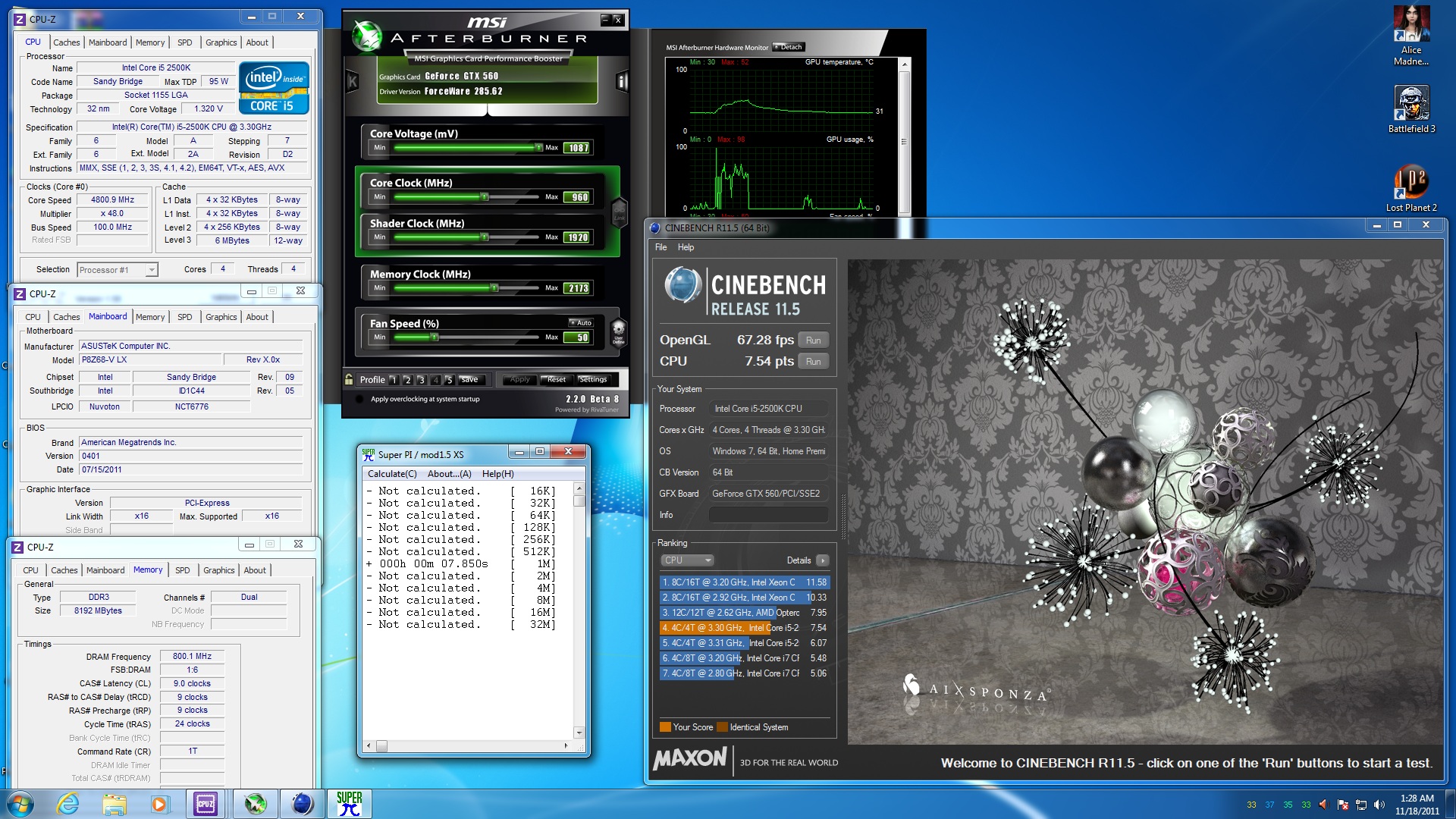This screenshot has width=1456, height=819.
Task: Open Cinebench File menu
Action: coord(661,247)
